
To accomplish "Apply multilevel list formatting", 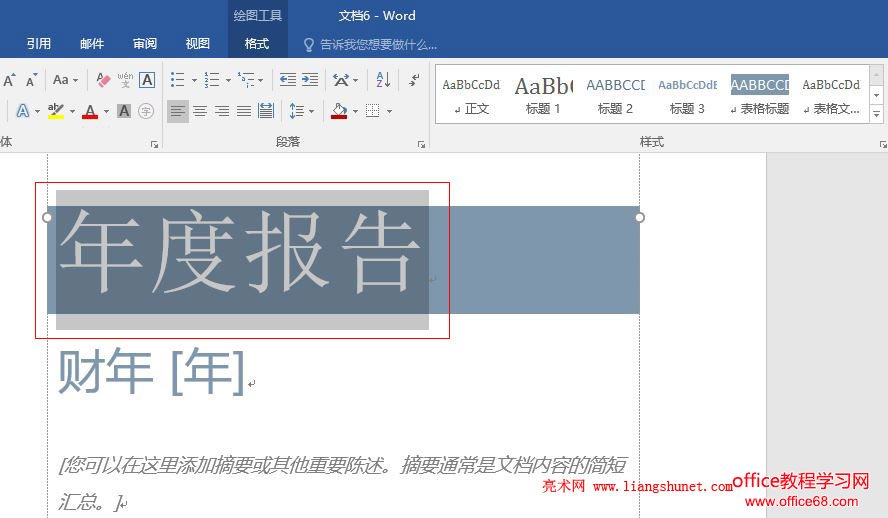I will (246, 80).
